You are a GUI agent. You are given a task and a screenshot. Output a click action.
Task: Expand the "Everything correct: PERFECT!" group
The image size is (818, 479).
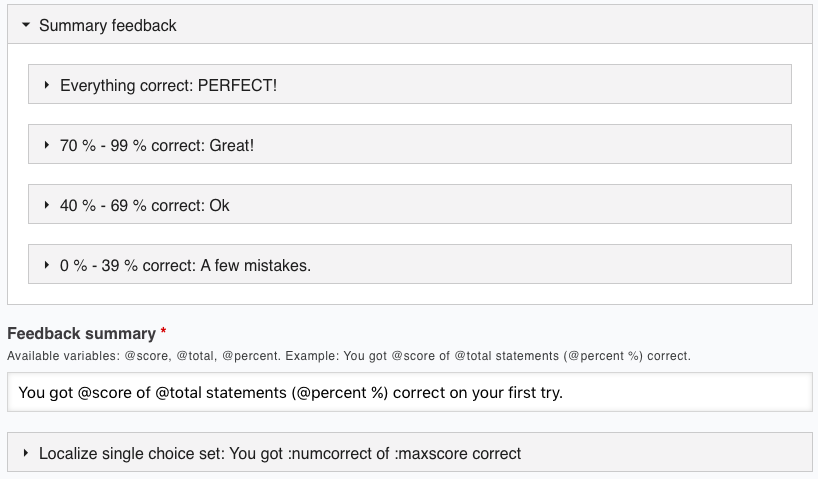click(x=168, y=86)
